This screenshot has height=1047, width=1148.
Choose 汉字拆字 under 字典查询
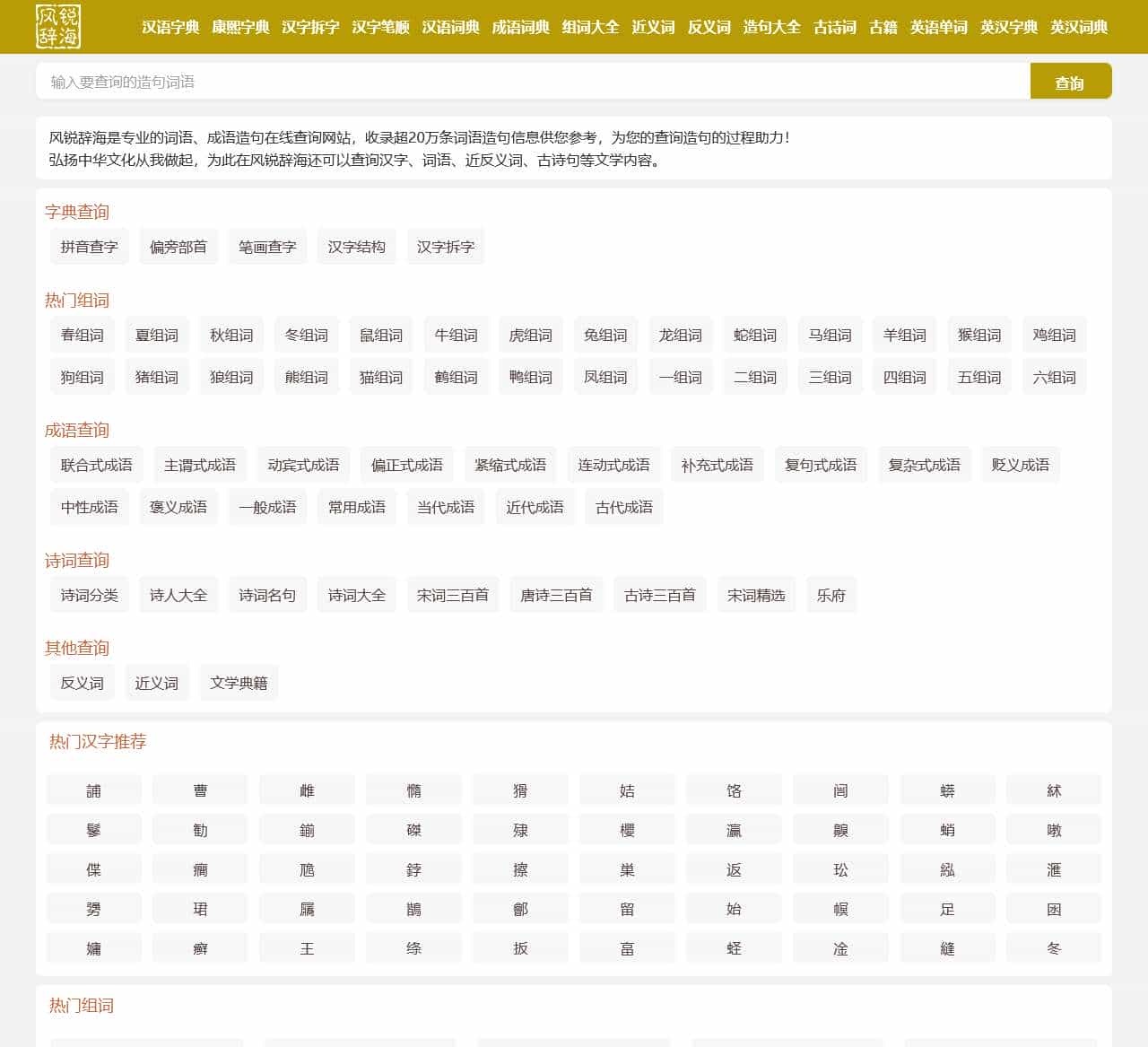pos(445,247)
